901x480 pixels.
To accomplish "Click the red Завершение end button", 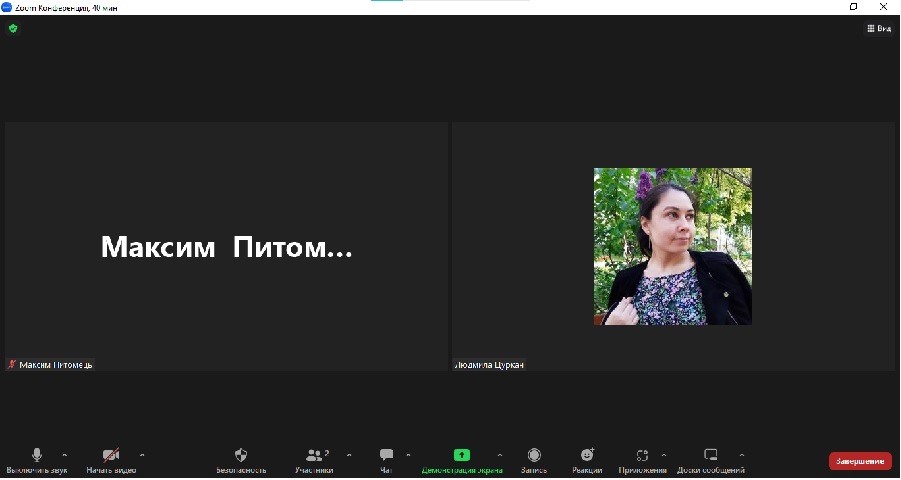I will pos(860,461).
